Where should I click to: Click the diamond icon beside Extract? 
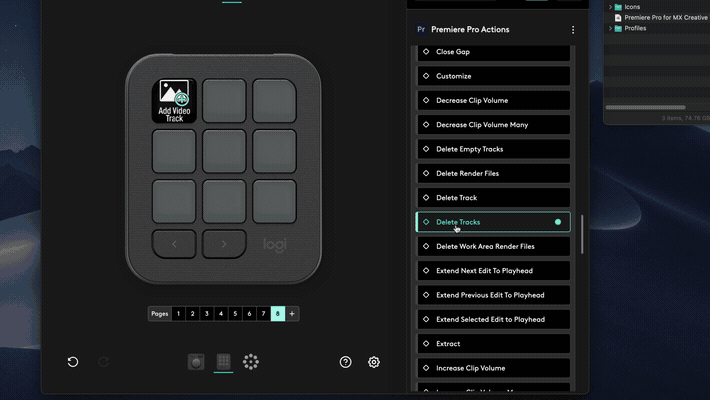pyautogui.click(x=426, y=343)
